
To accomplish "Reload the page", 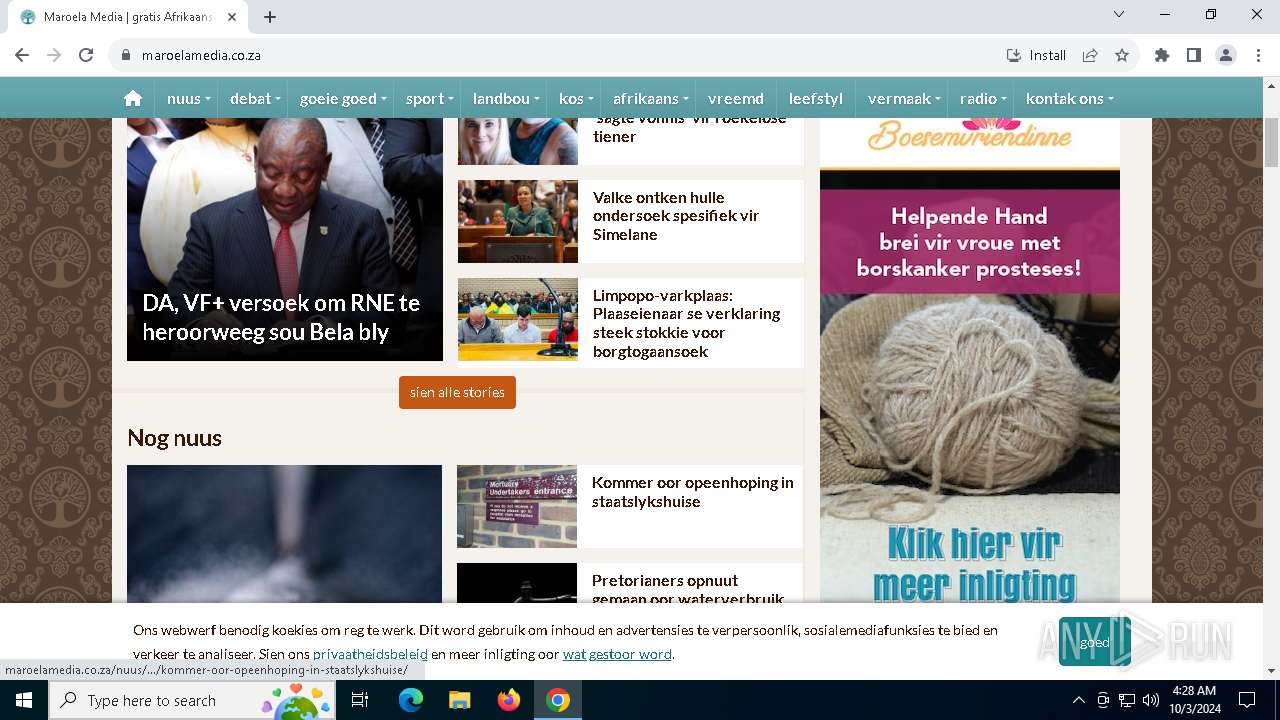I will pos(86,55).
